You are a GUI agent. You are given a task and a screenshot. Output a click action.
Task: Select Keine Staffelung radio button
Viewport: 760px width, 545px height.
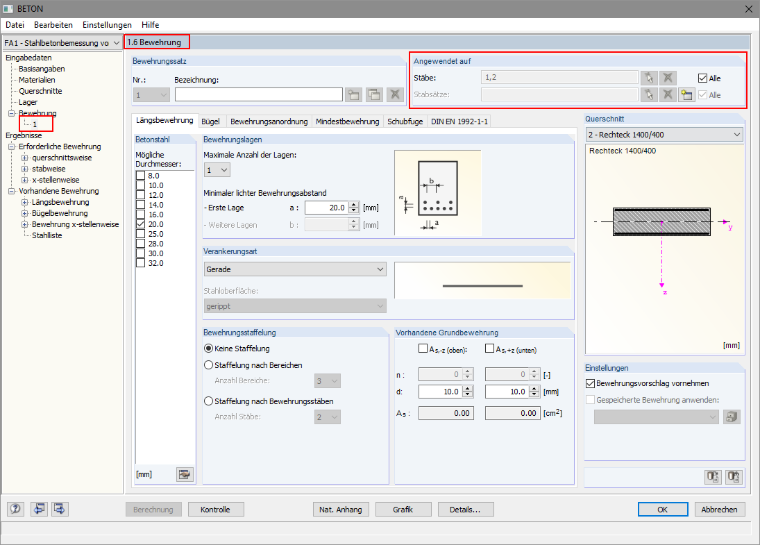click(x=208, y=348)
